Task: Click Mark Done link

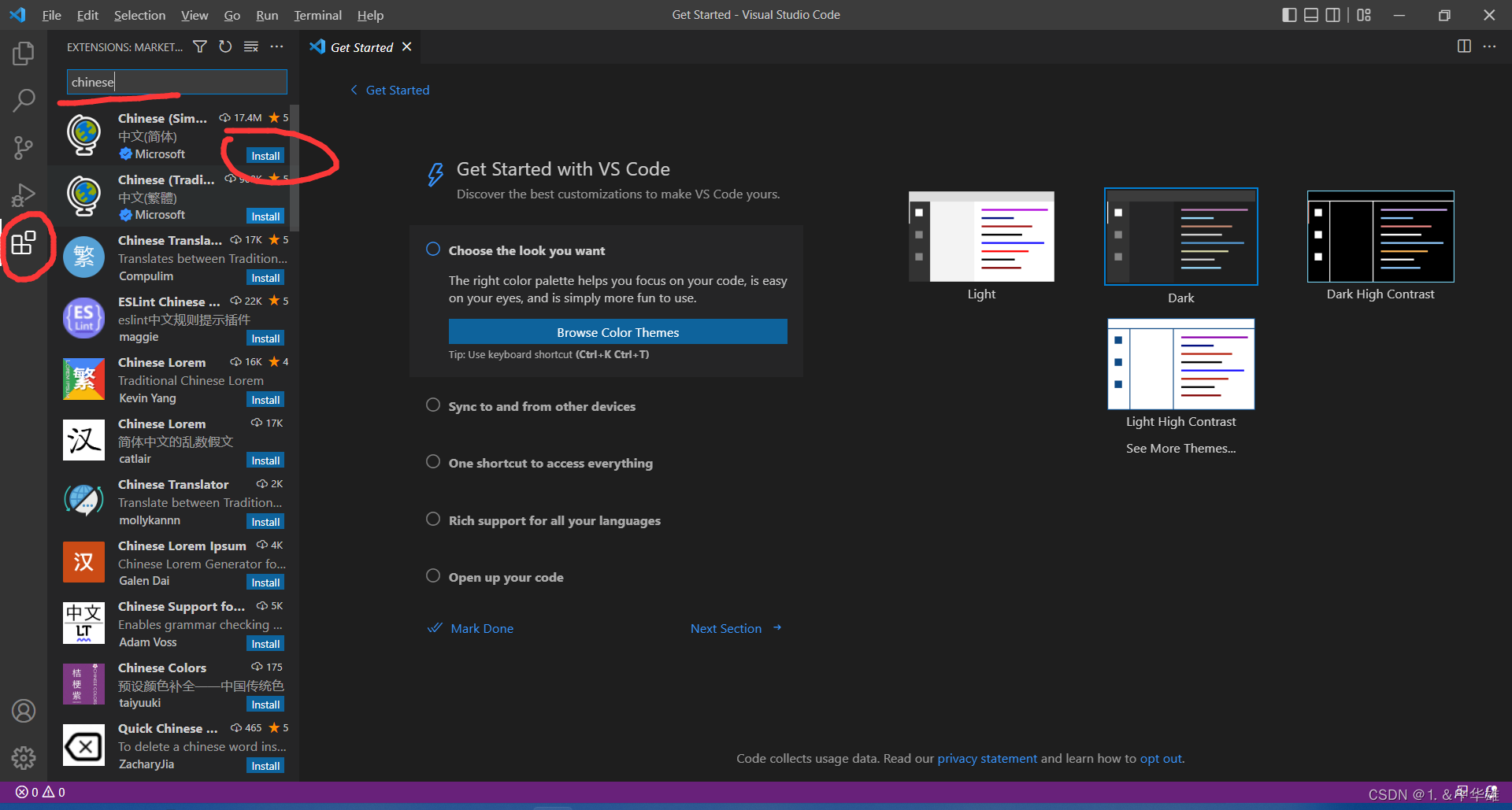Action: 470,628
